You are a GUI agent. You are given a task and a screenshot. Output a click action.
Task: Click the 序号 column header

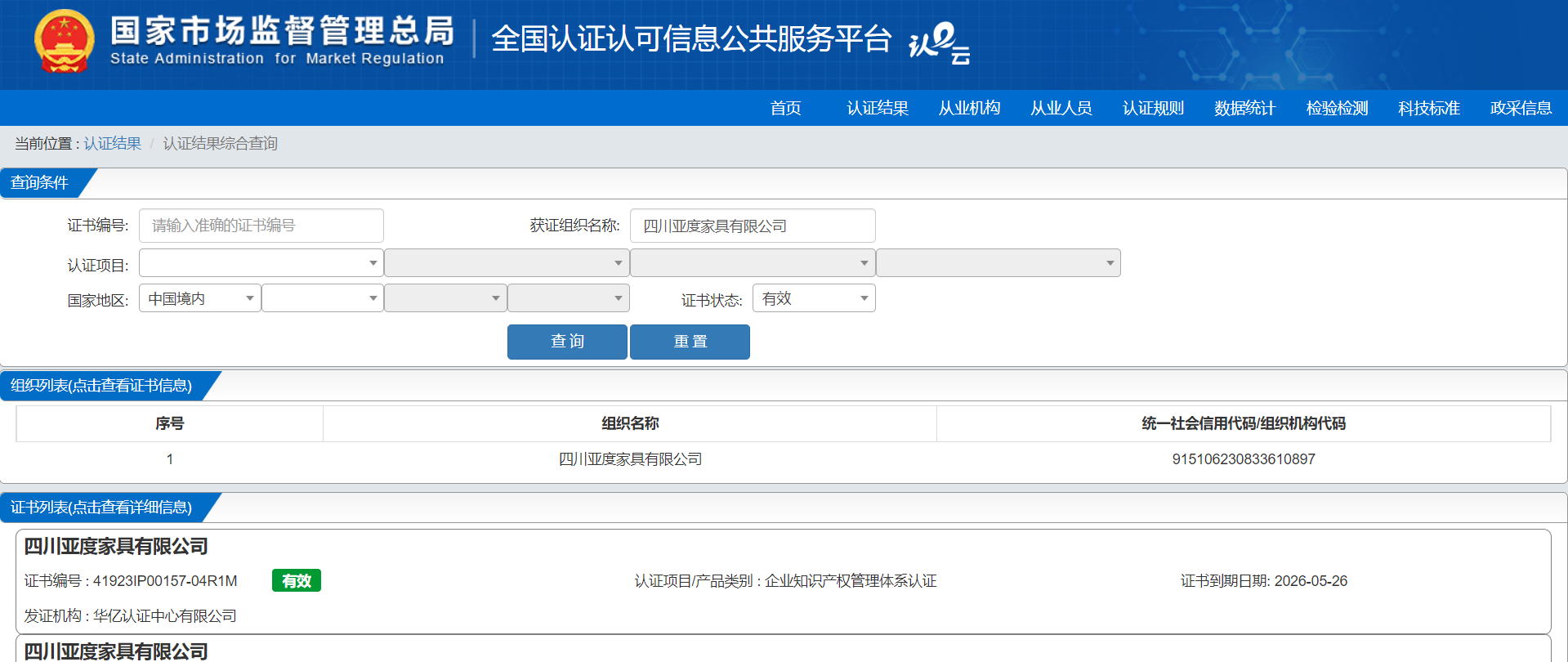click(170, 423)
